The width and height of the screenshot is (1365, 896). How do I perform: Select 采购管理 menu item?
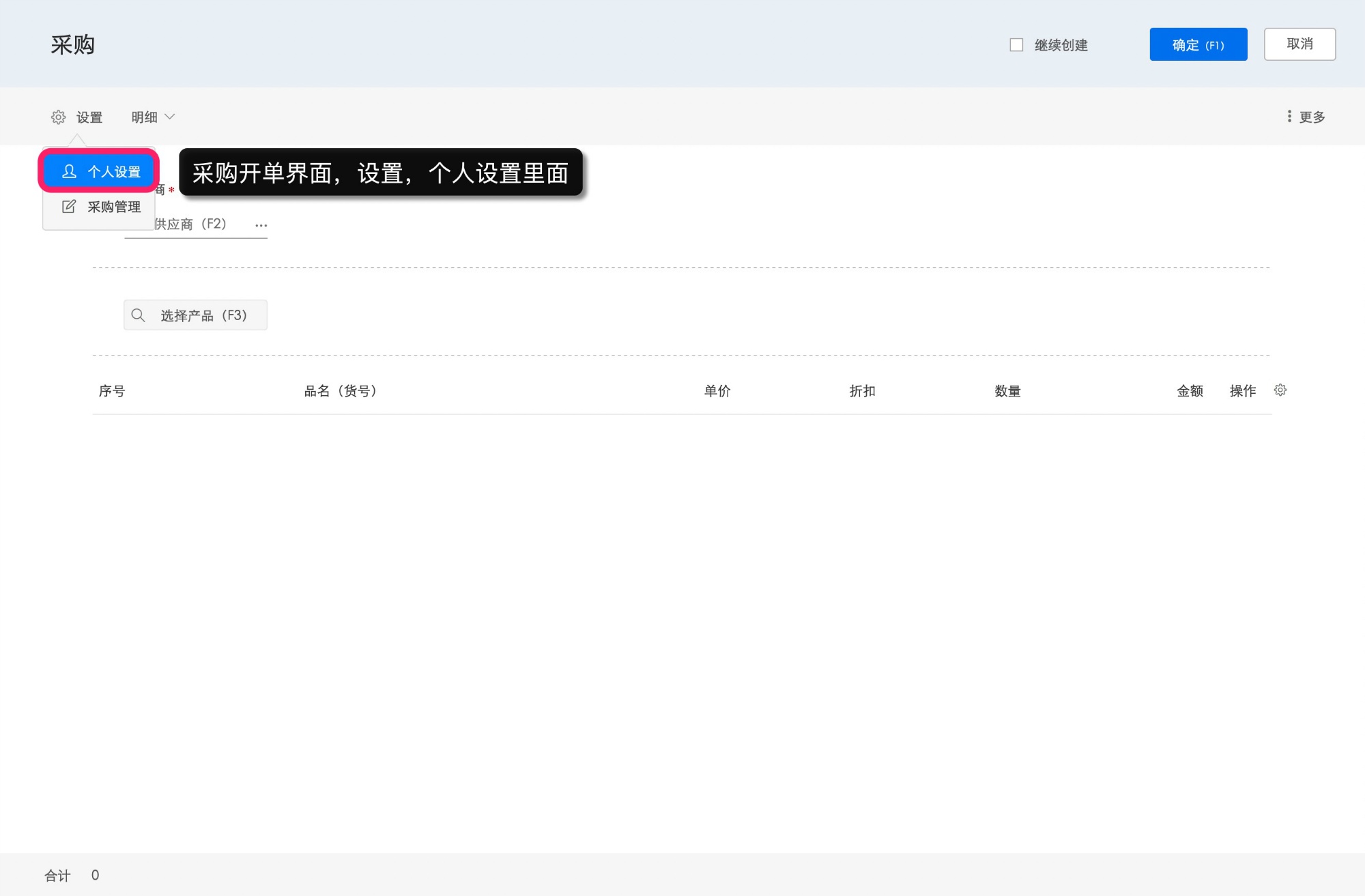coord(99,207)
